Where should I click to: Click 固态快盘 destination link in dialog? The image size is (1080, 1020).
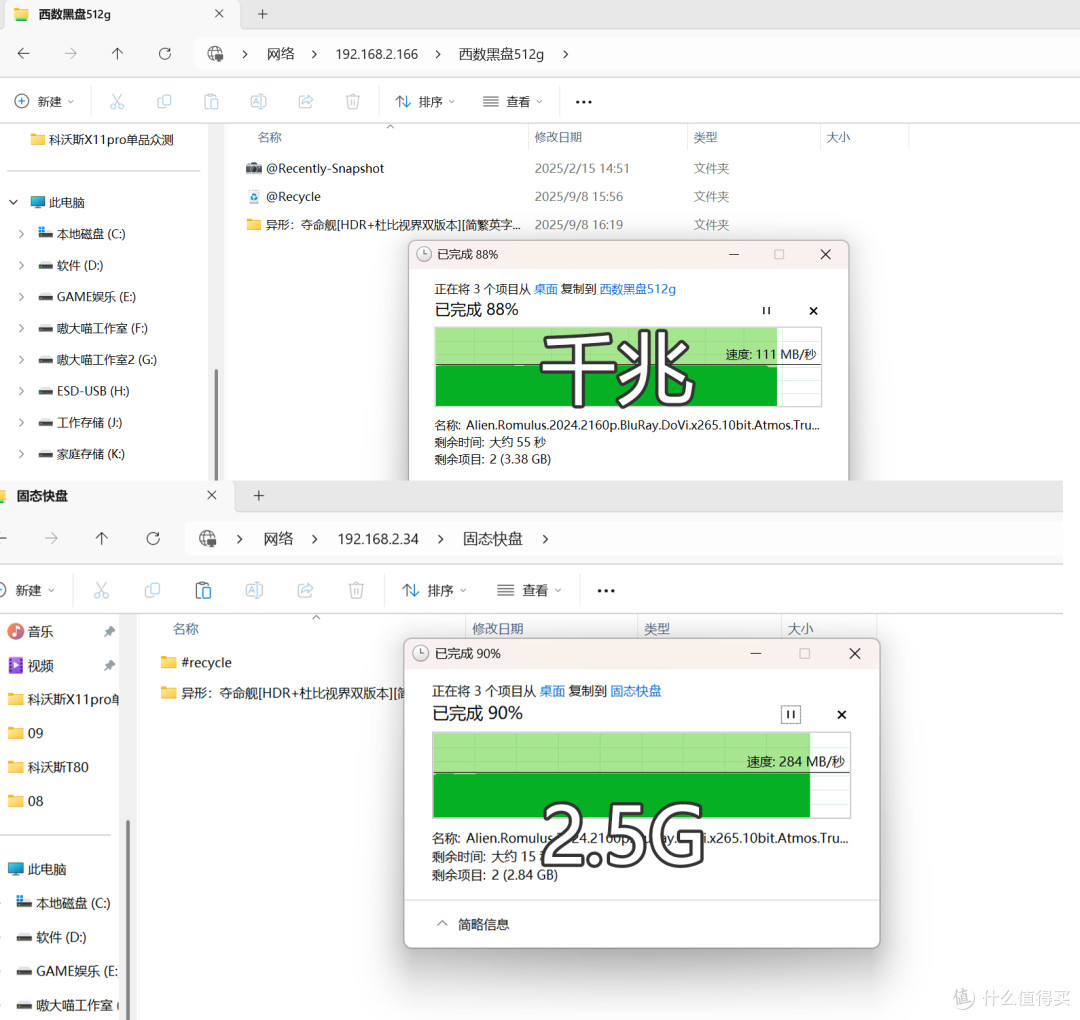(636, 691)
